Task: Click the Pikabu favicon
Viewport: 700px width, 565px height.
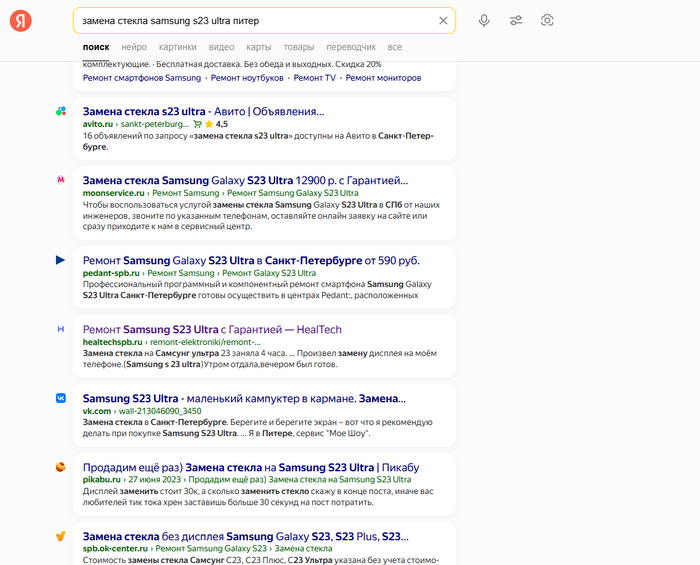Action: pos(61,467)
